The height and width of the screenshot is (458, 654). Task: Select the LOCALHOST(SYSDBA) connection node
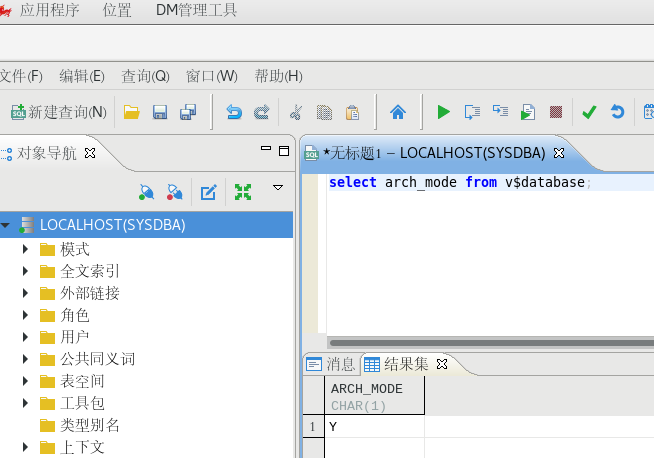pos(146,225)
